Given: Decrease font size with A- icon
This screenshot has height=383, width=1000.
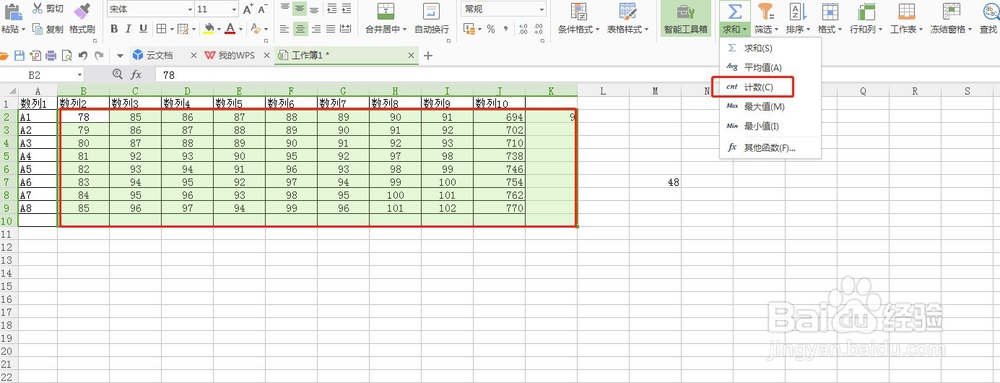Looking at the screenshot, I should click(x=263, y=10).
